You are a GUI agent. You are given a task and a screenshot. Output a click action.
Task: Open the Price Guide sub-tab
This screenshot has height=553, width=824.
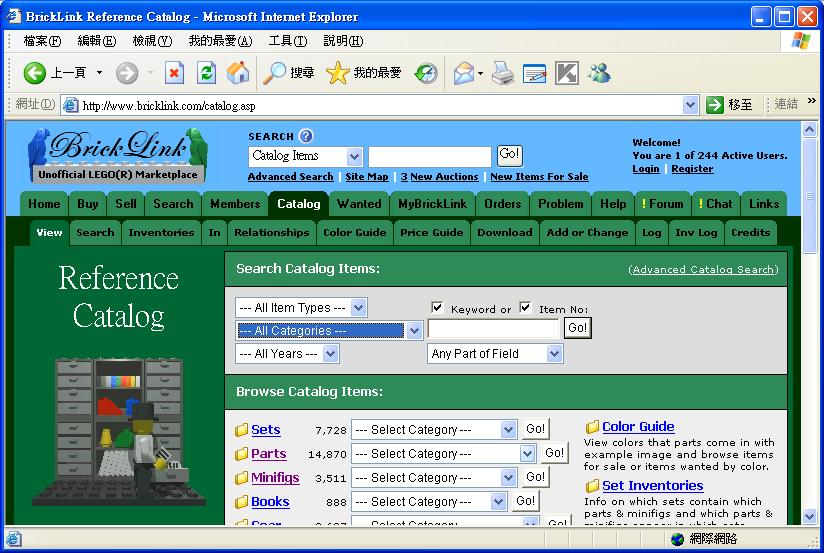[431, 233]
